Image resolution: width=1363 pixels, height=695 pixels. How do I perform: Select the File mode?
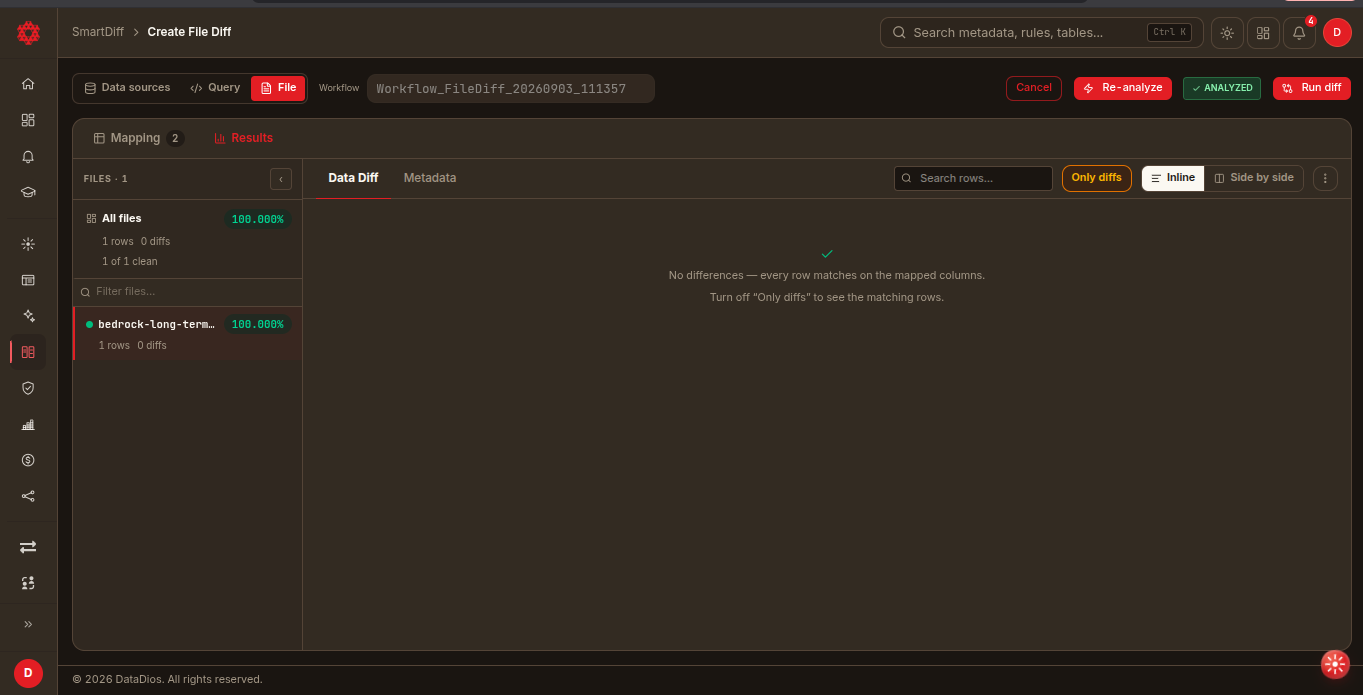pyautogui.click(x=278, y=88)
